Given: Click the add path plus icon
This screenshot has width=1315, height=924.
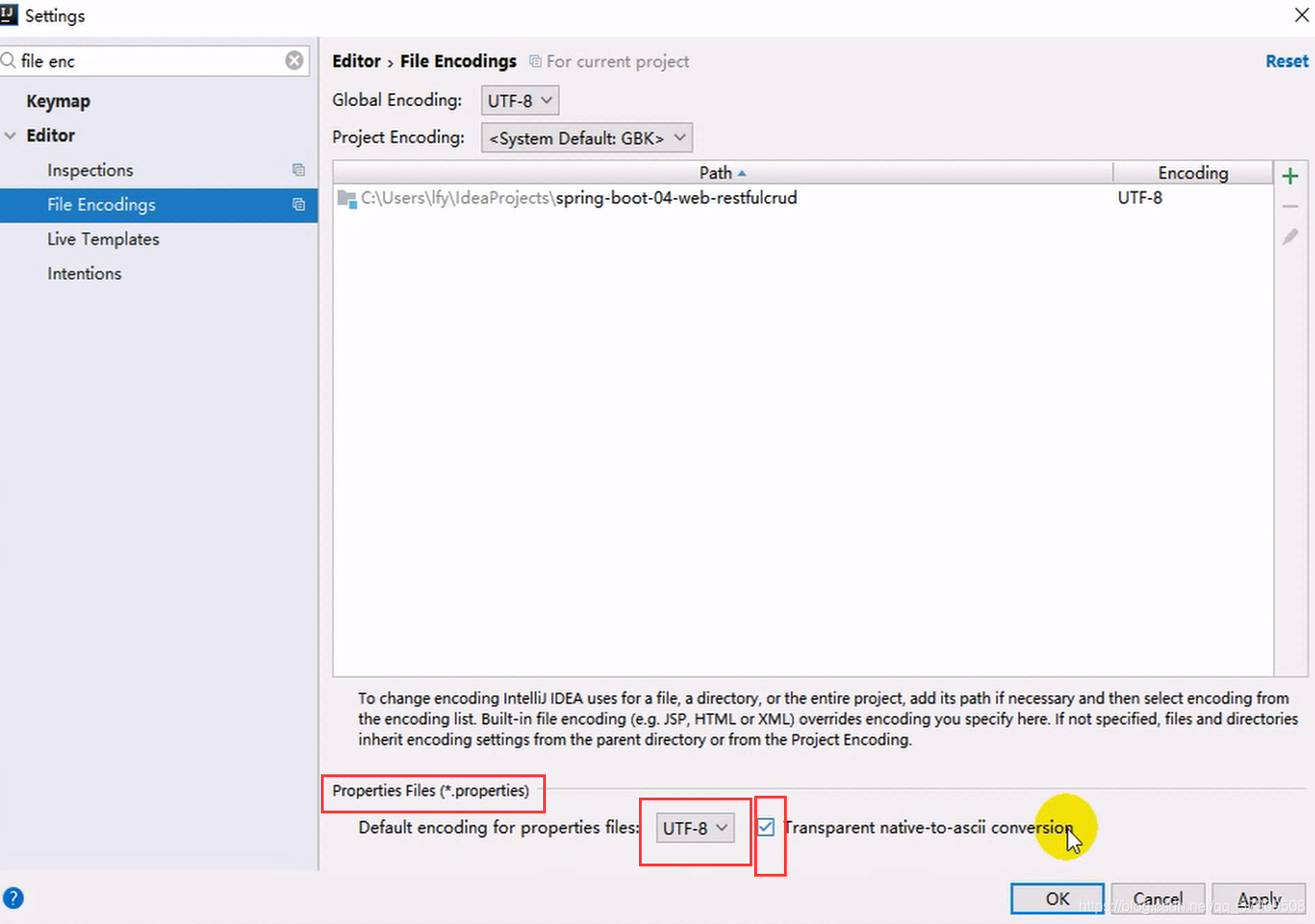Looking at the screenshot, I should pyautogui.click(x=1290, y=176).
